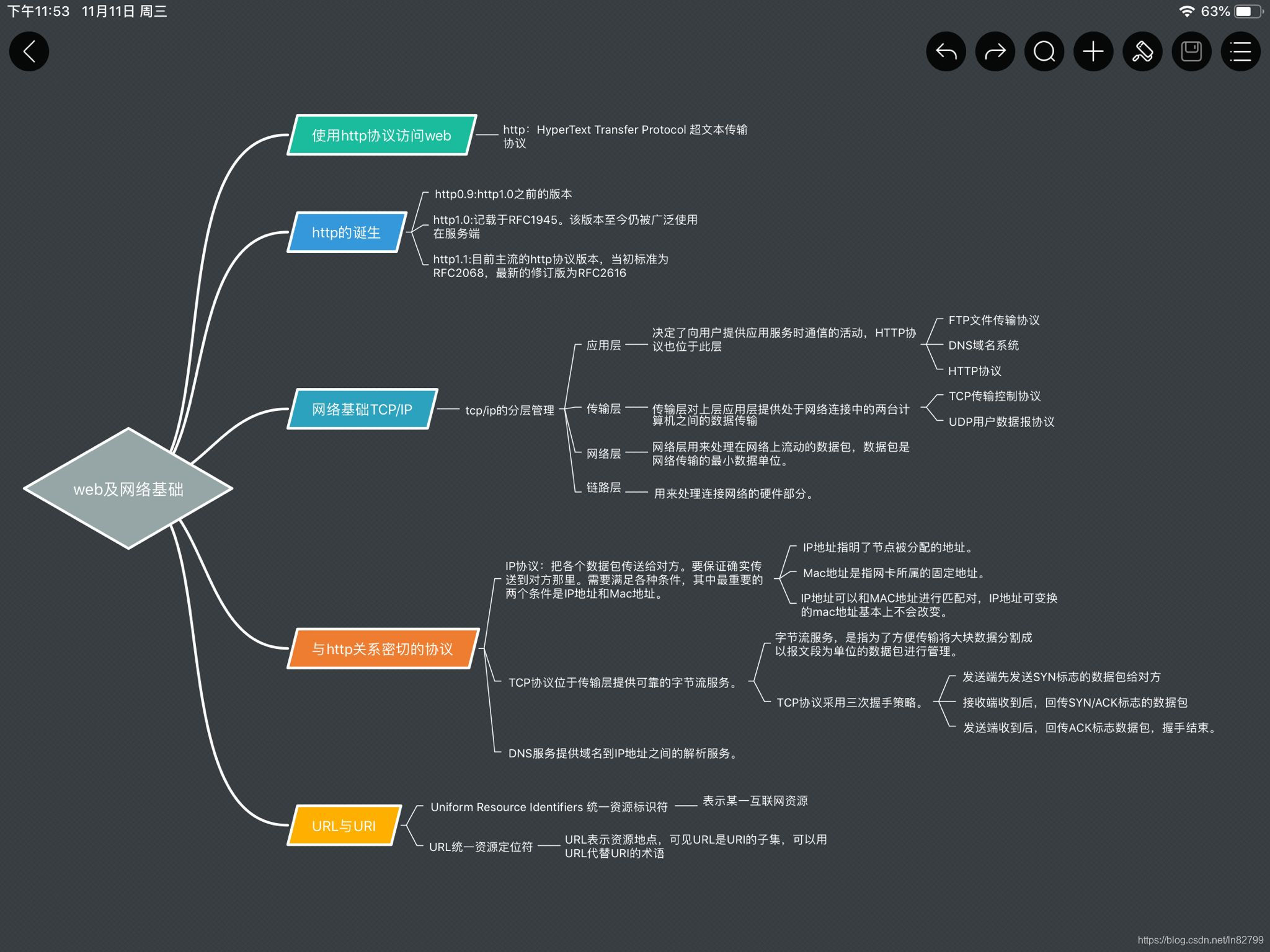Select the HyperText Transfer Protocol description
The image size is (1270, 952).
coord(625,136)
